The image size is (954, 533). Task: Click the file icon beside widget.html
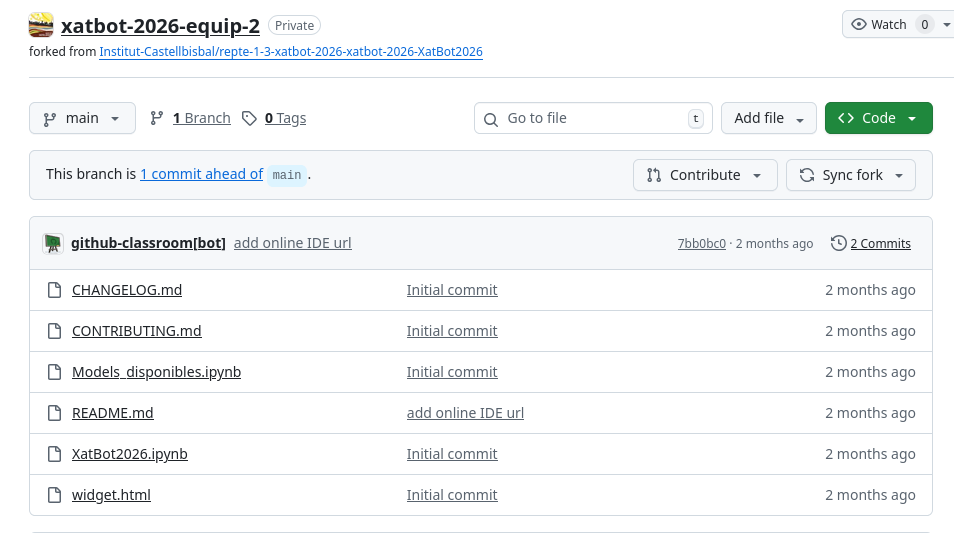[54, 495]
